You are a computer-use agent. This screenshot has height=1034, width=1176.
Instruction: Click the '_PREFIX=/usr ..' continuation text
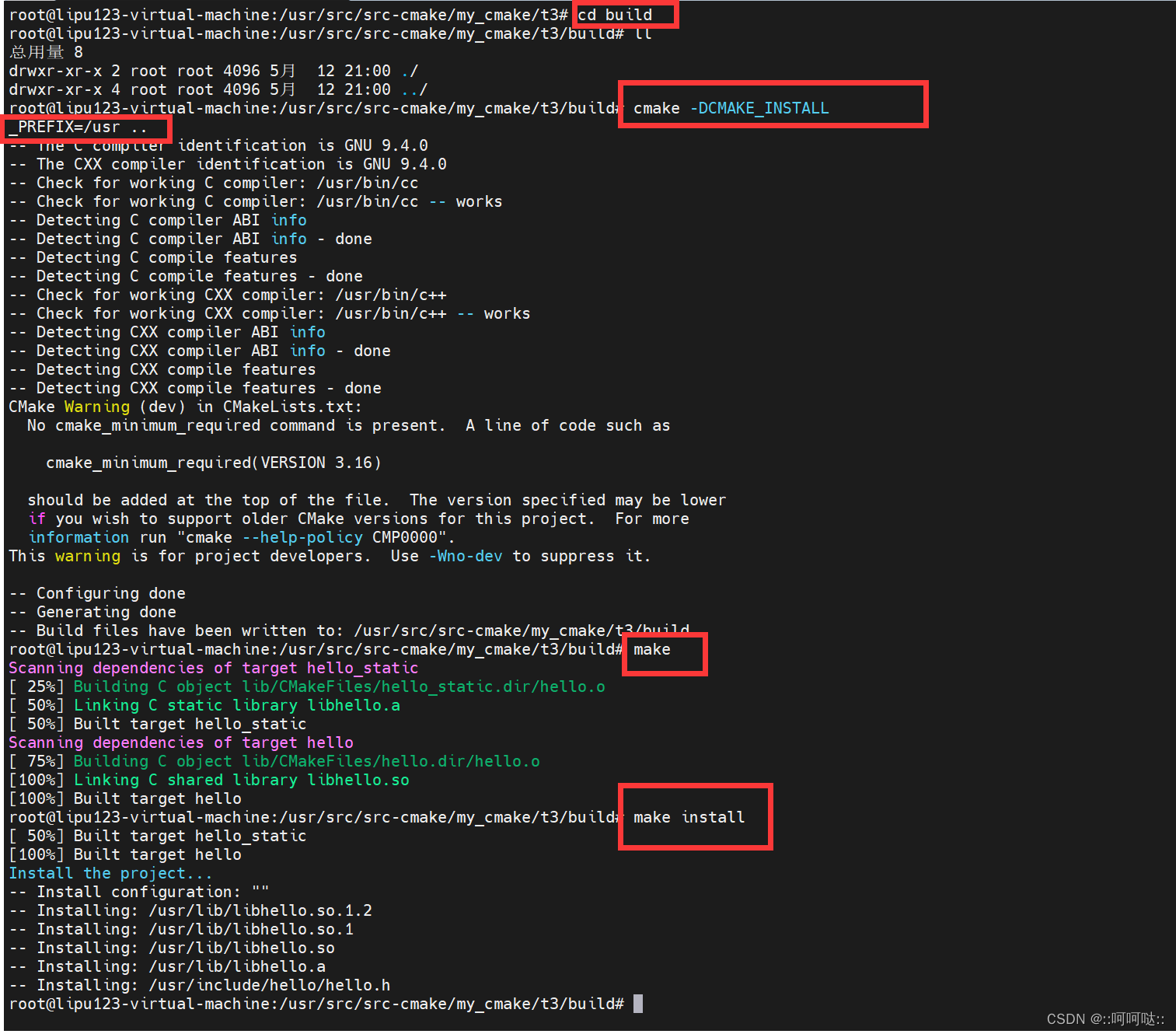[78, 127]
